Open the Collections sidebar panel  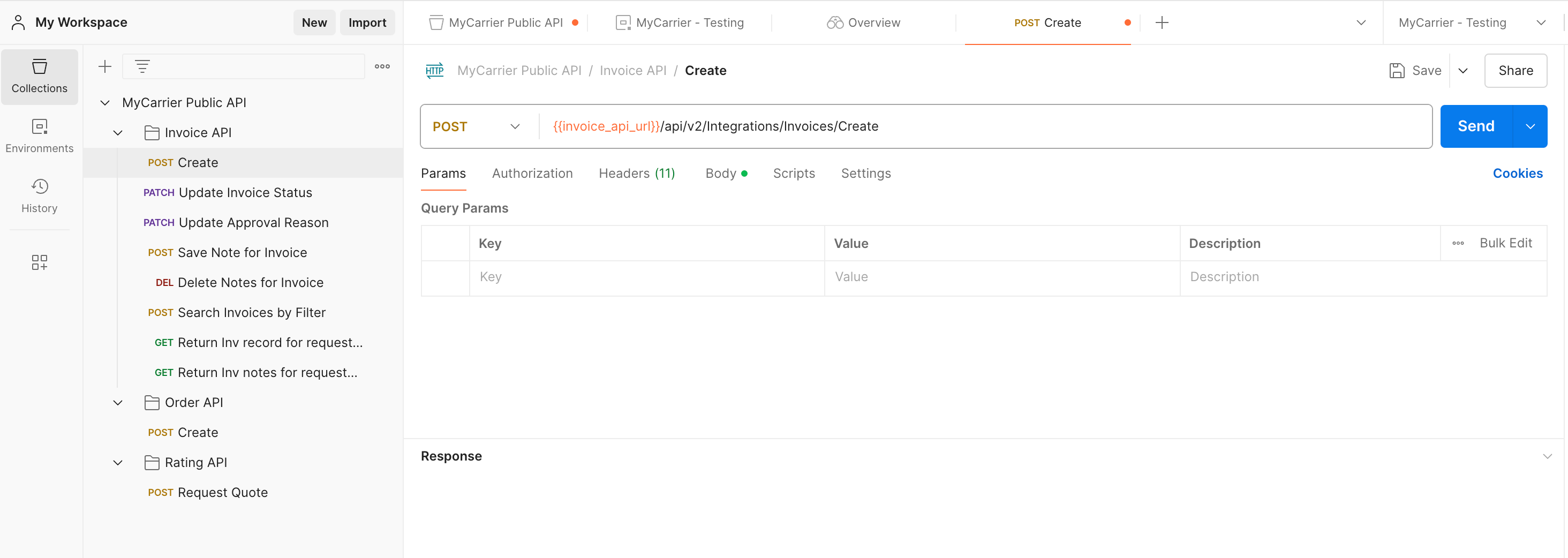[40, 76]
